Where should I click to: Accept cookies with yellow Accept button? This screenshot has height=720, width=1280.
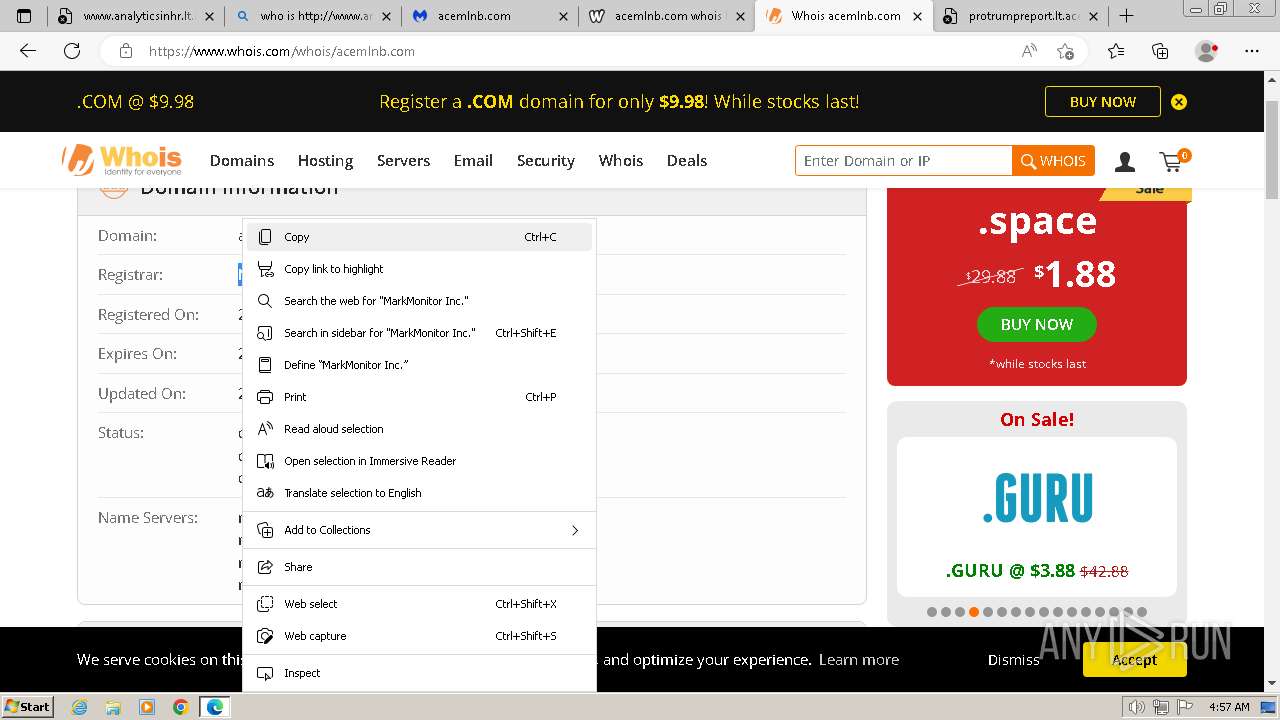pos(1134,660)
